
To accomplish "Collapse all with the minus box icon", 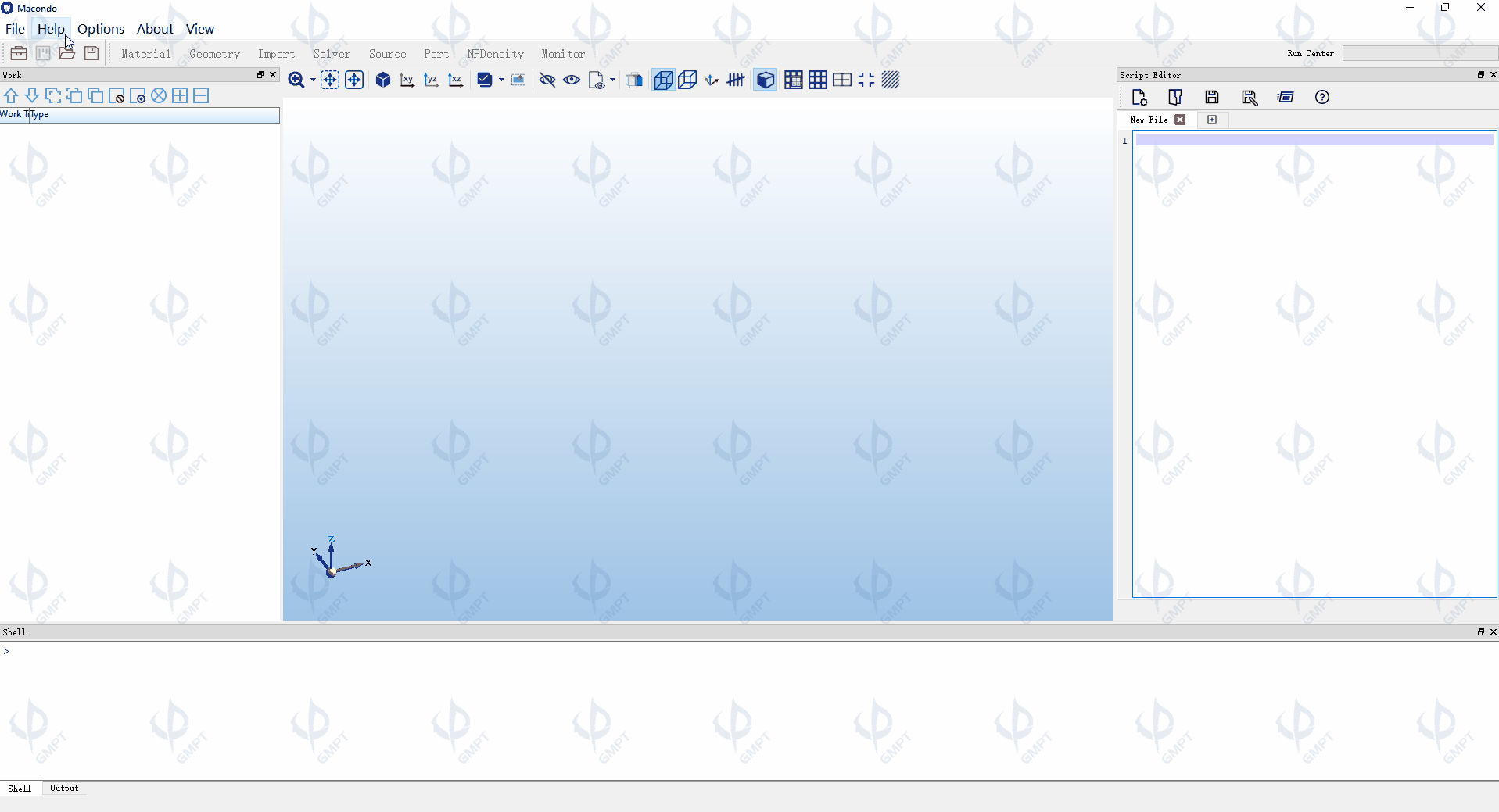I will click(x=201, y=95).
